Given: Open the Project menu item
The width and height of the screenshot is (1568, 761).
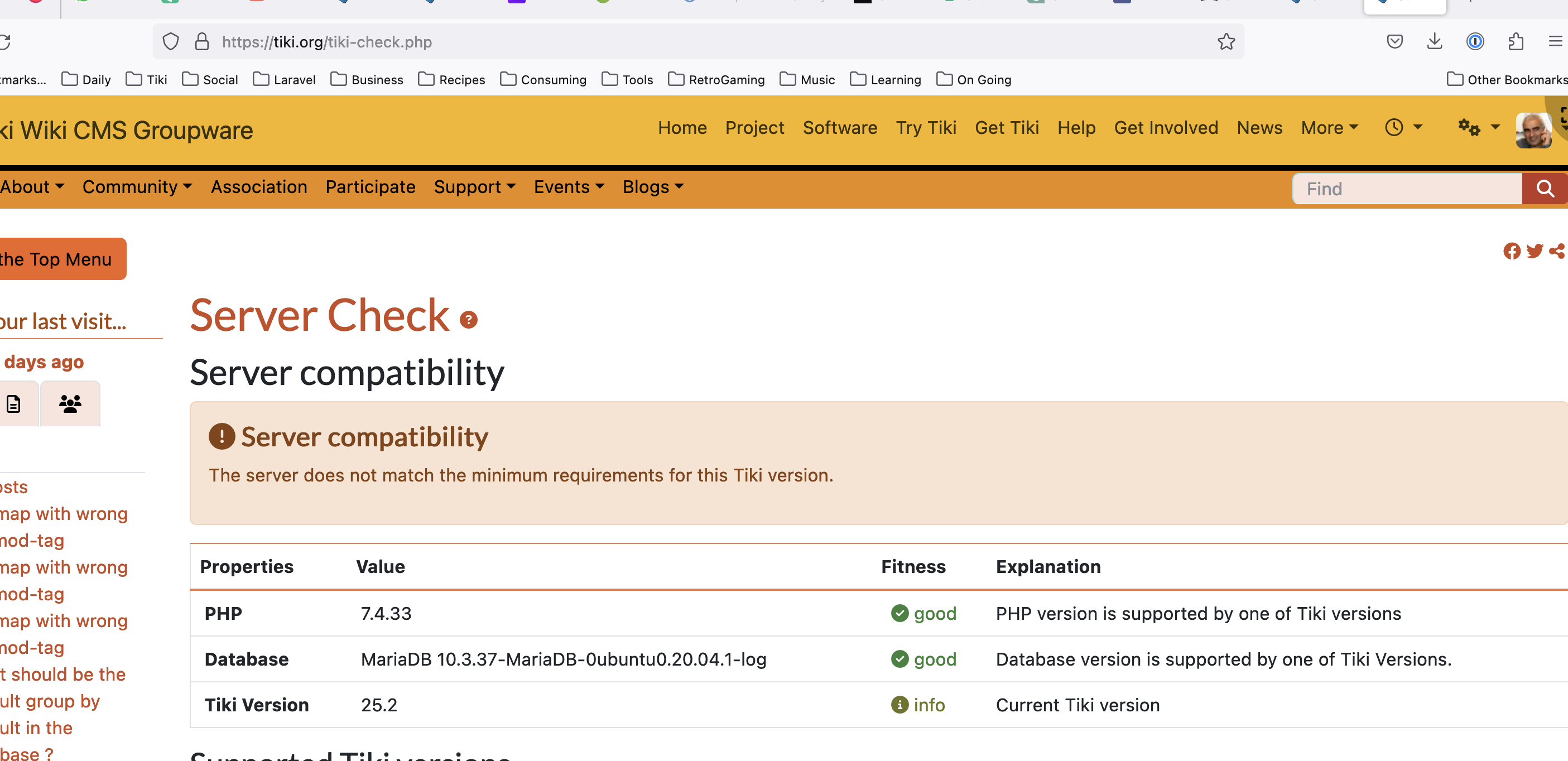Looking at the screenshot, I should 755,128.
